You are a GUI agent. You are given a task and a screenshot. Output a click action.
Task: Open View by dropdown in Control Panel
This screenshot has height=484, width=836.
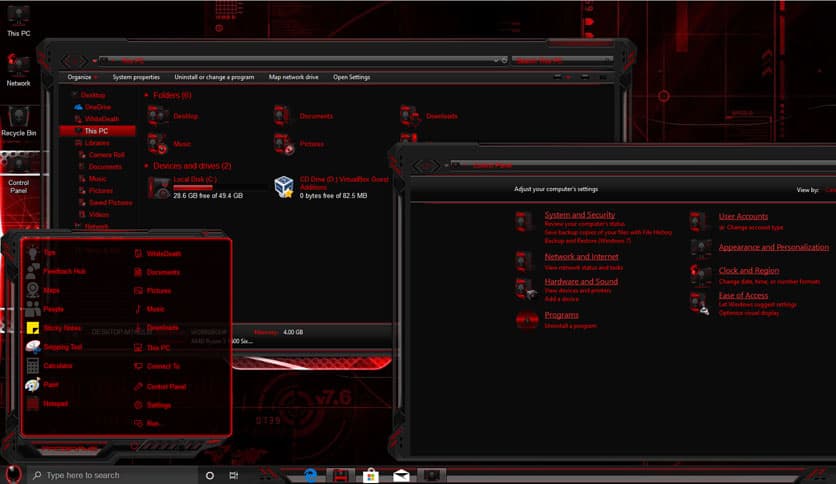(830, 190)
